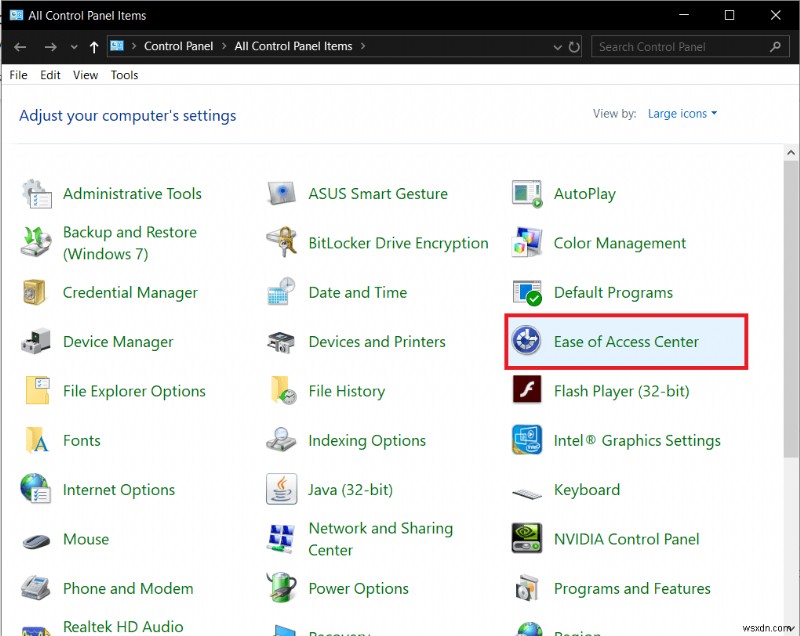Open Date and Time settings
The height and width of the screenshot is (636, 800).
click(x=357, y=292)
